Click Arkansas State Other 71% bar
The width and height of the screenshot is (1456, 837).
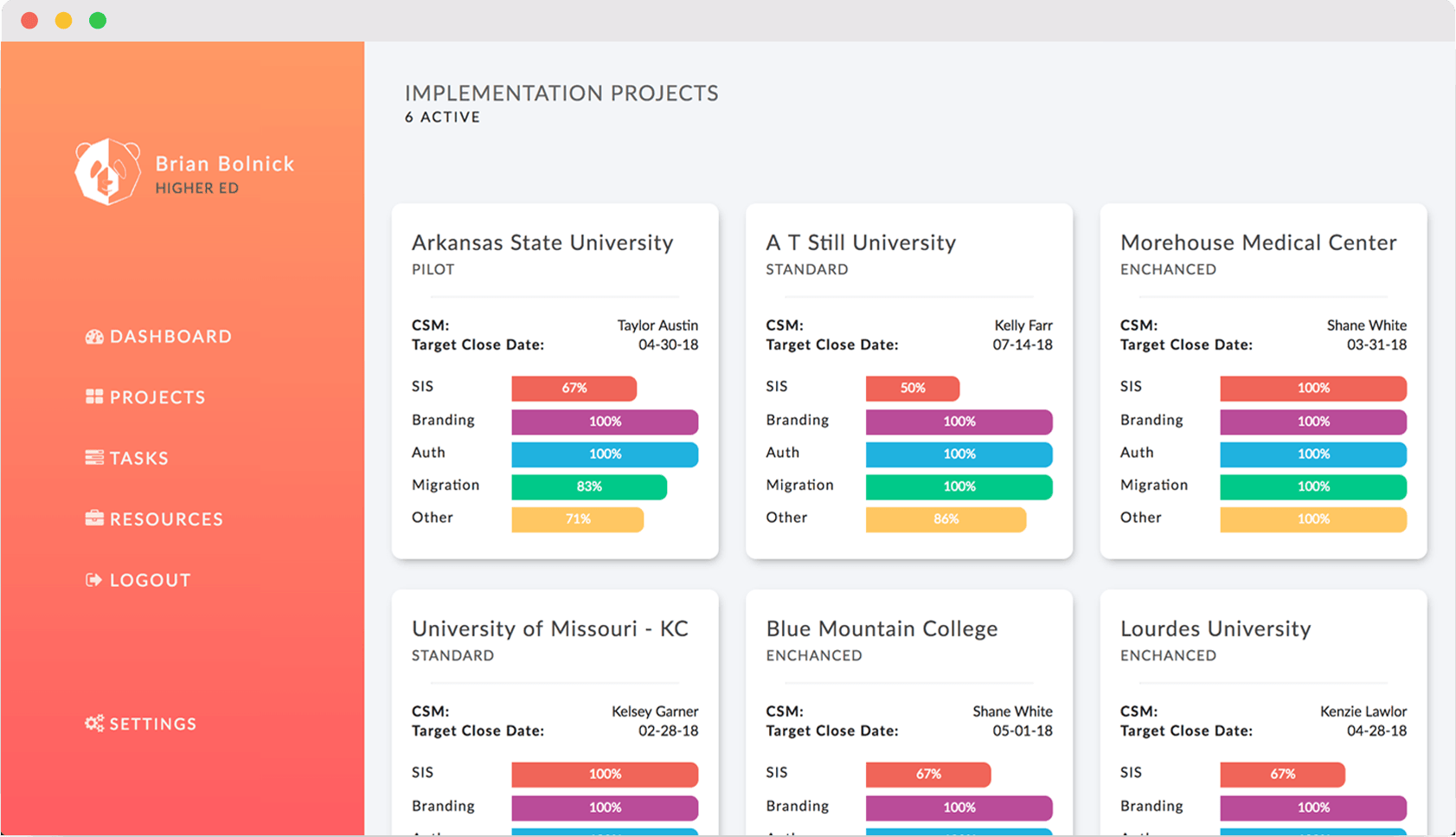(x=578, y=519)
